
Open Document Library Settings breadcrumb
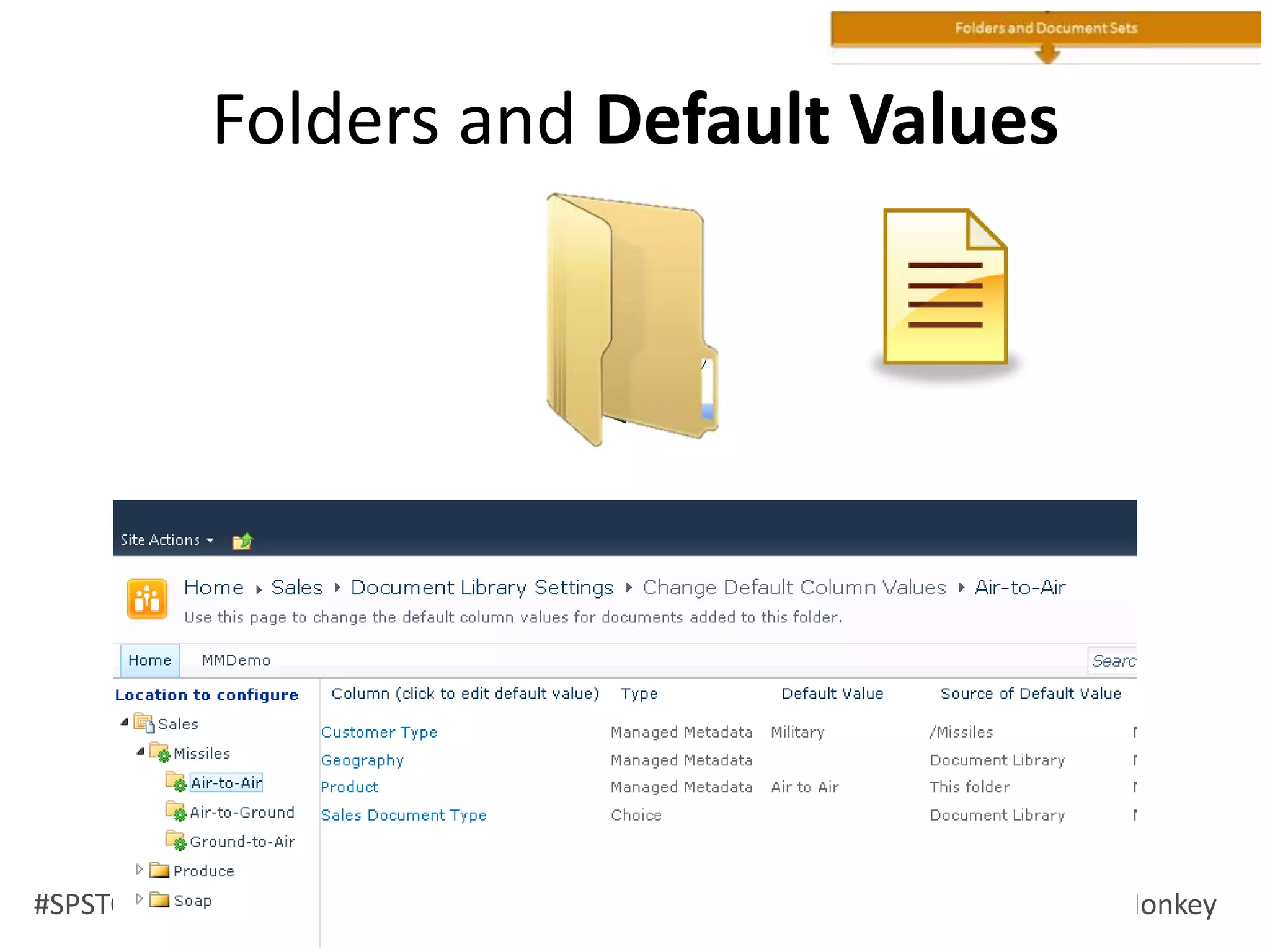click(482, 588)
